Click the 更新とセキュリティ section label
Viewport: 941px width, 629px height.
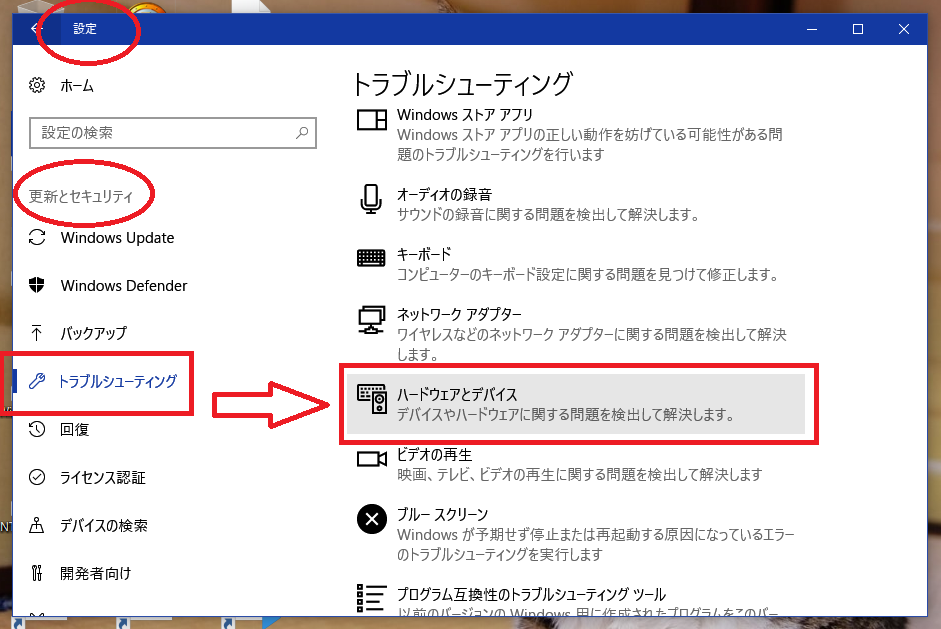pyautogui.click(x=81, y=196)
